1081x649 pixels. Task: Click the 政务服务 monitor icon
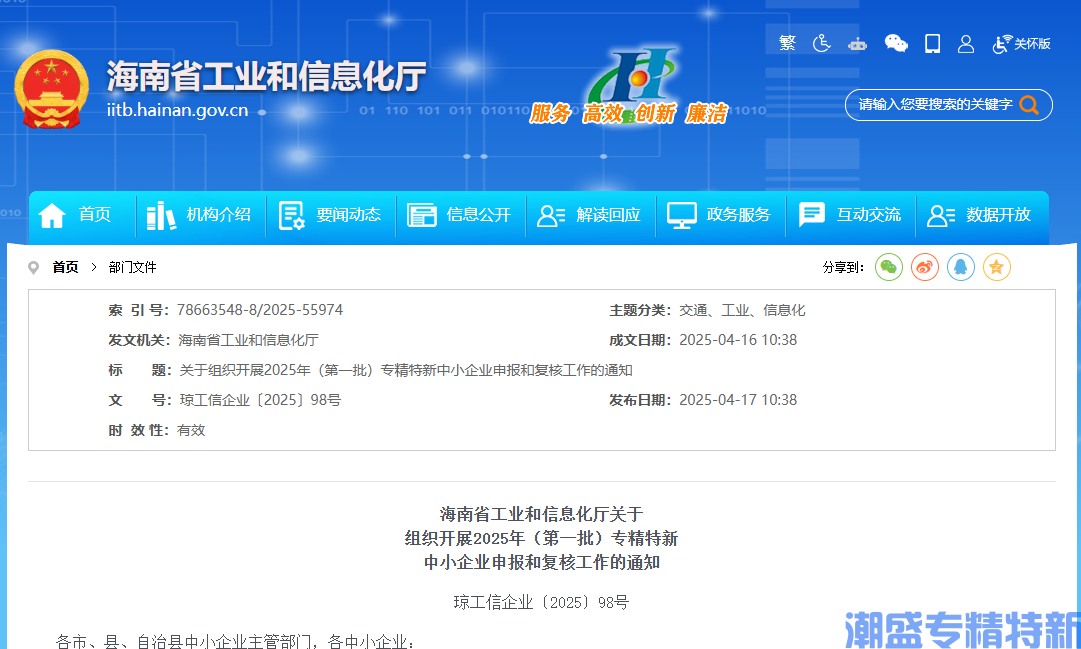pos(682,215)
